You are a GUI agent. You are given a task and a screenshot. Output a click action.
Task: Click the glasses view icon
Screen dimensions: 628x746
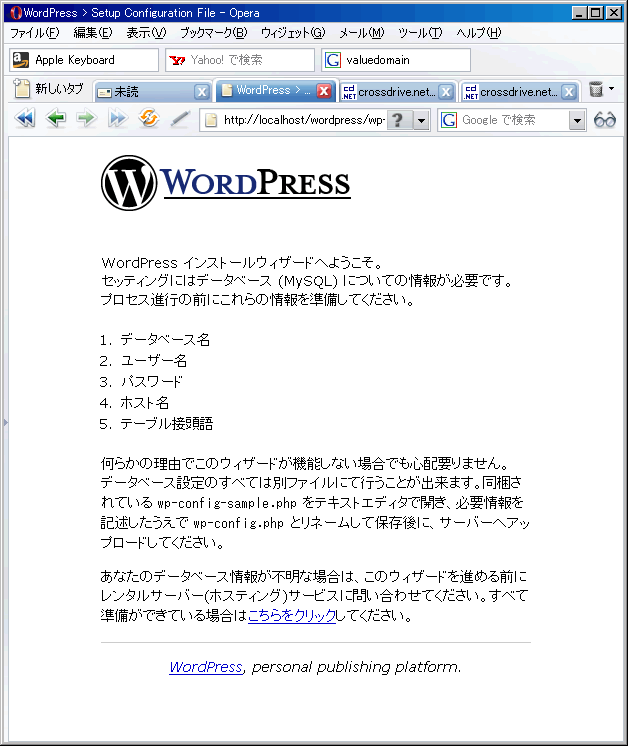point(605,120)
